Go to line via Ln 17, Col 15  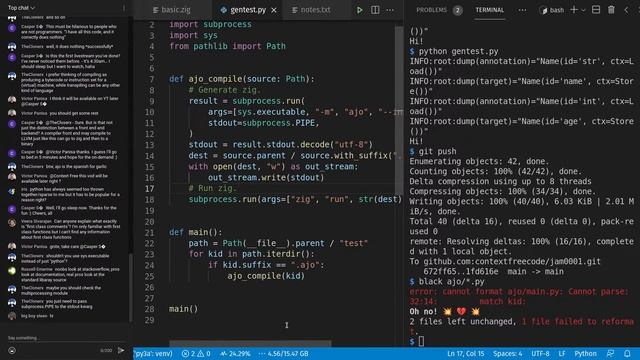(465, 354)
